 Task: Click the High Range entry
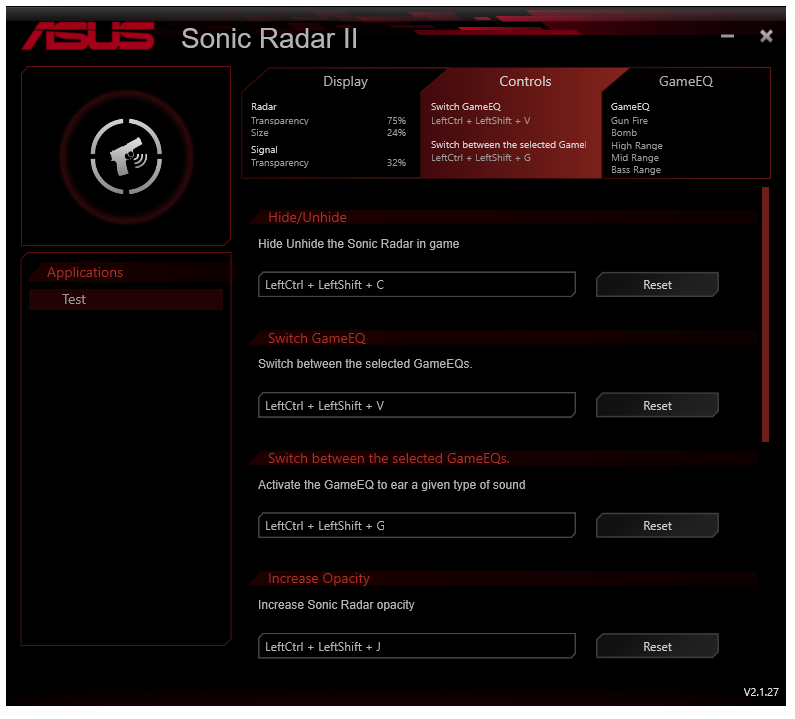click(x=637, y=146)
